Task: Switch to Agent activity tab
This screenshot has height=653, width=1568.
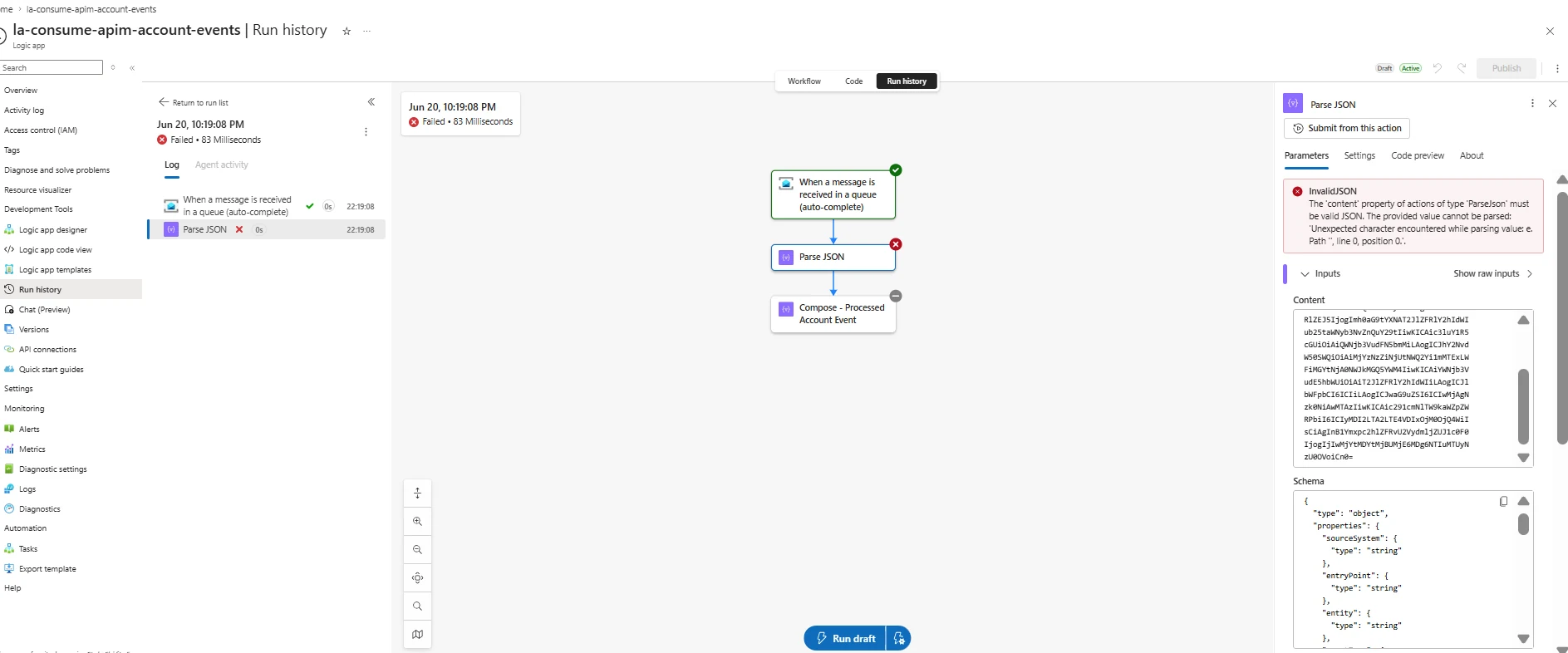Action: click(222, 165)
